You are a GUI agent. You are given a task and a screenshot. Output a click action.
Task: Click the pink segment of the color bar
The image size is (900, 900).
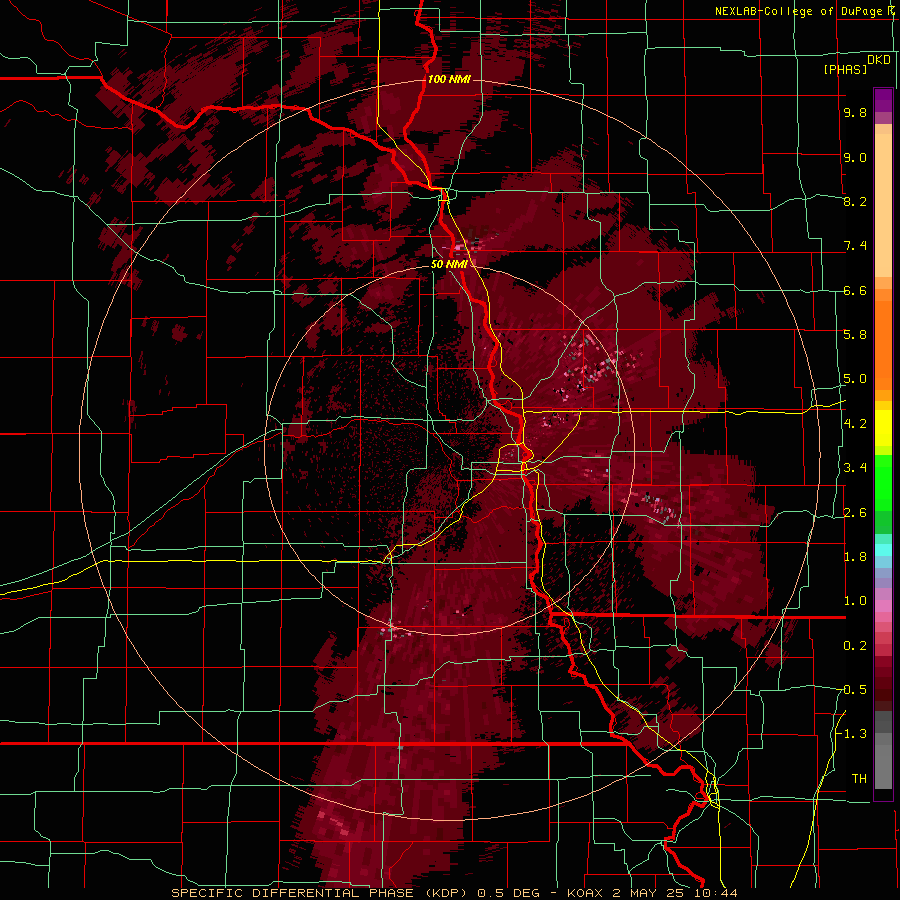[x=883, y=606]
